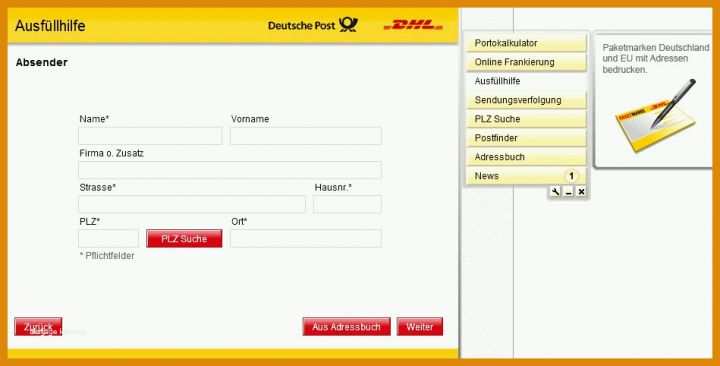Focus the Name input field
This screenshot has width=720, height=366.
pyautogui.click(x=150, y=136)
